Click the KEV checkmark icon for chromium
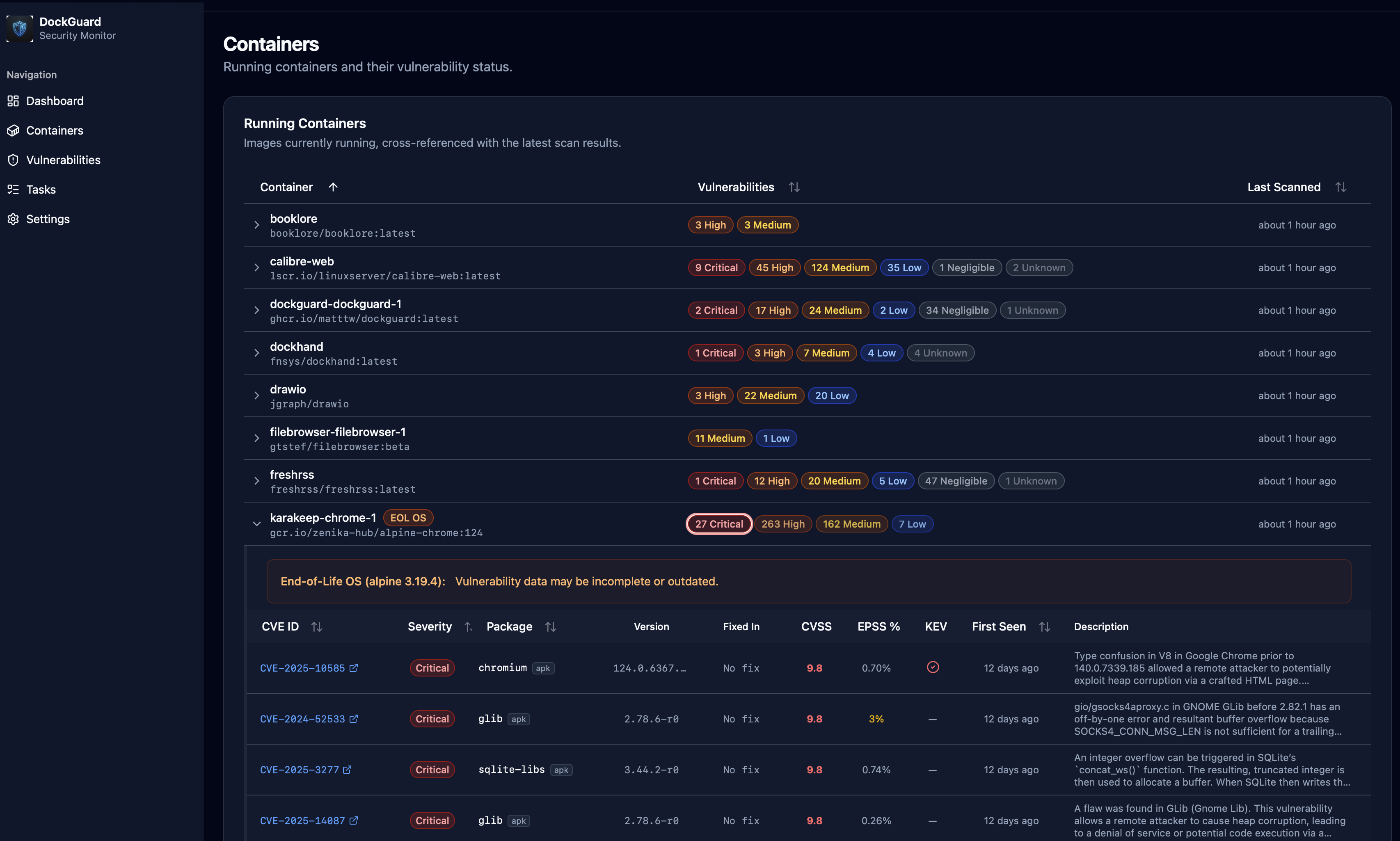This screenshot has width=1400, height=841. 932,667
